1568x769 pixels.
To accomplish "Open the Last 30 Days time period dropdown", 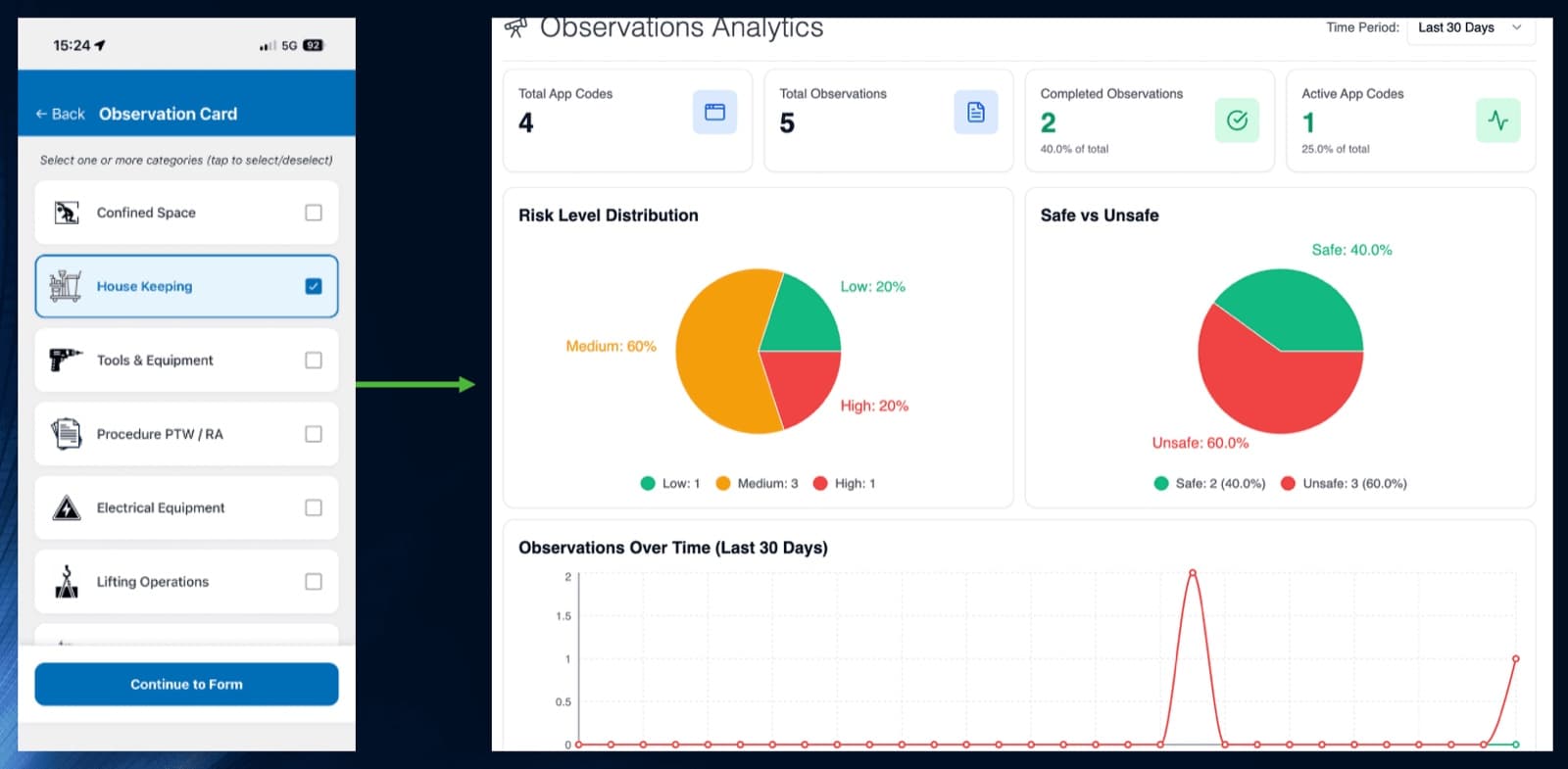I will click(1471, 28).
